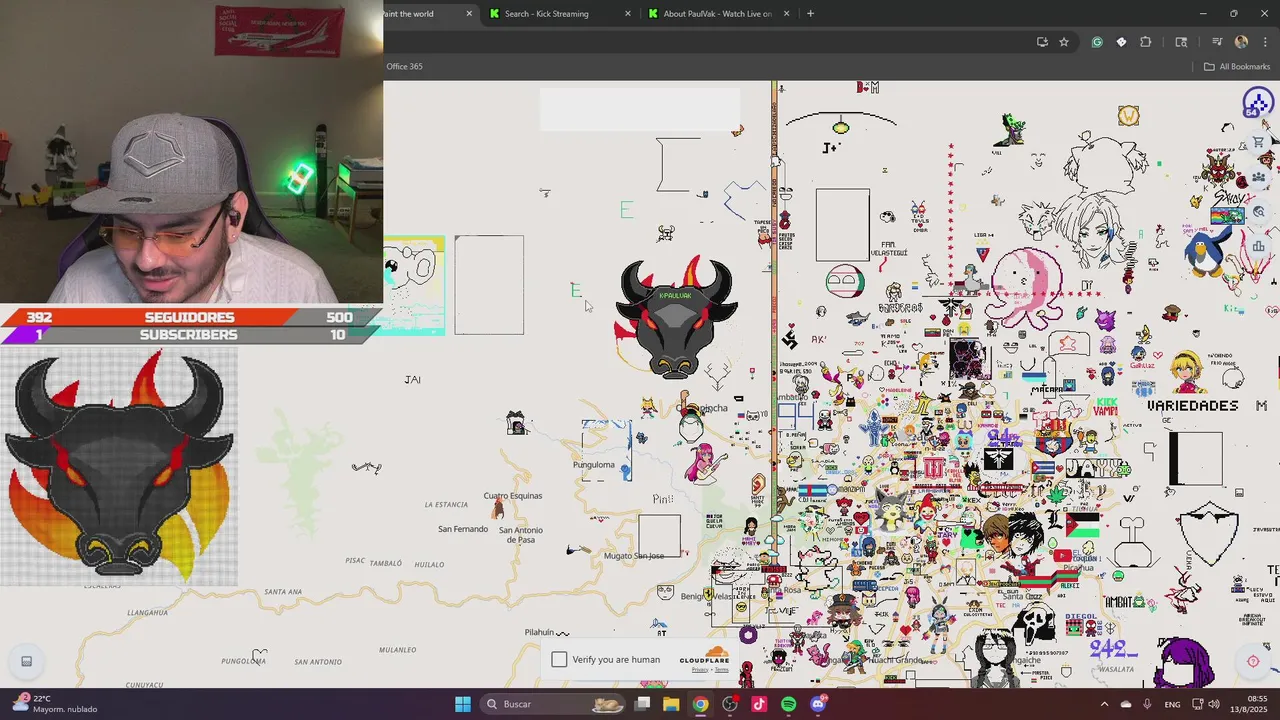Click the white tag extension icon
Viewport: 1280px width, 720px height.
pos(1121,42)
